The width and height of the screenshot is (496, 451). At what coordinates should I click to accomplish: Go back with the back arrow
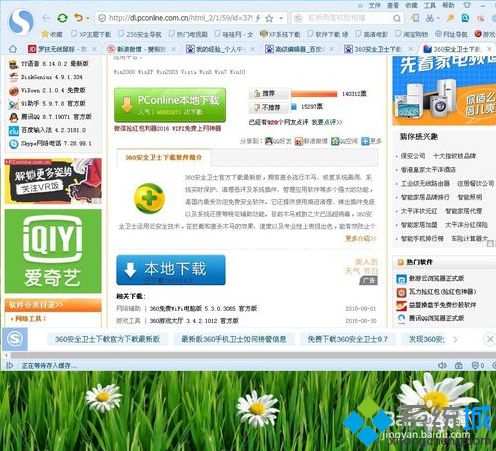[46, 18]
